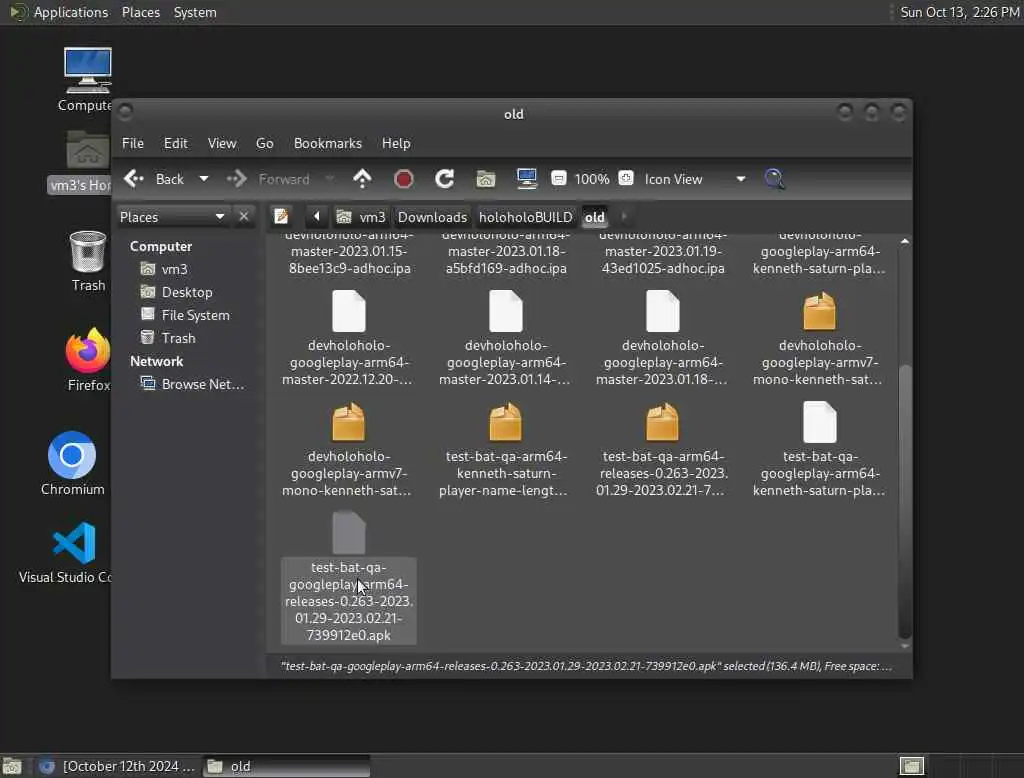Open the Icon View mode dropdown

[694, 179]
